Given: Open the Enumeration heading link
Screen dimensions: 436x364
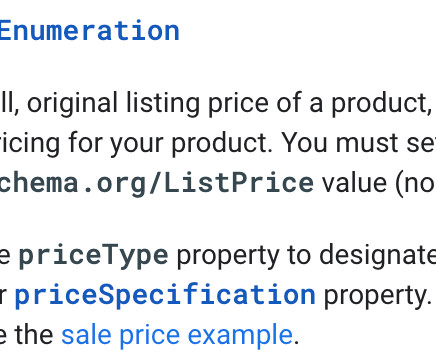Looking at the screenshot, I should [90, 31].
